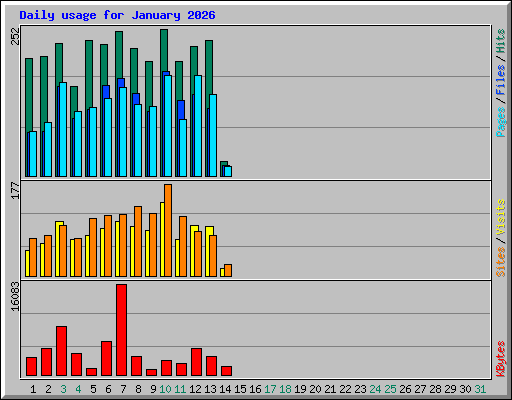Click day 19 on the axis
This screenshot has height=400, width=512.
tap(300, 389)
